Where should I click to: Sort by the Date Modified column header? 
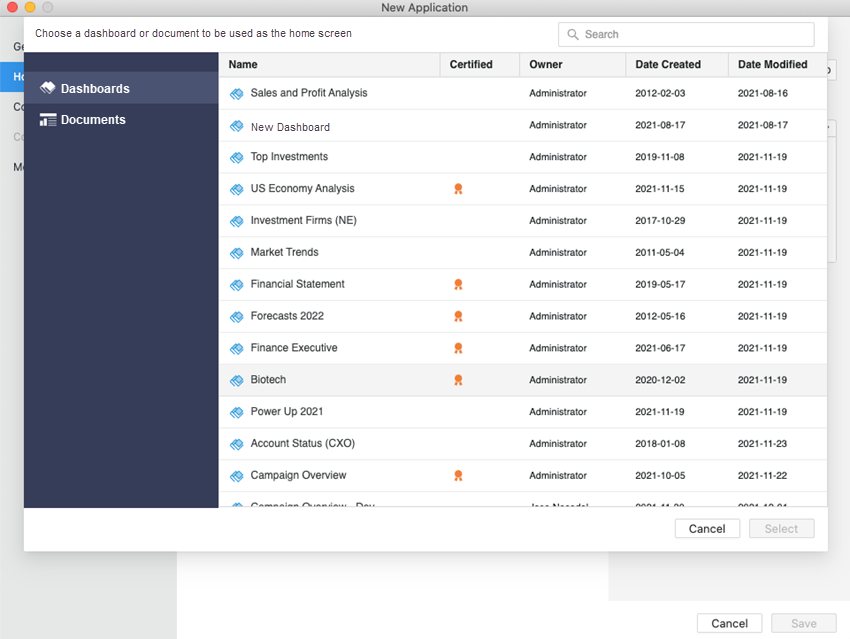(x=772, y=64)
